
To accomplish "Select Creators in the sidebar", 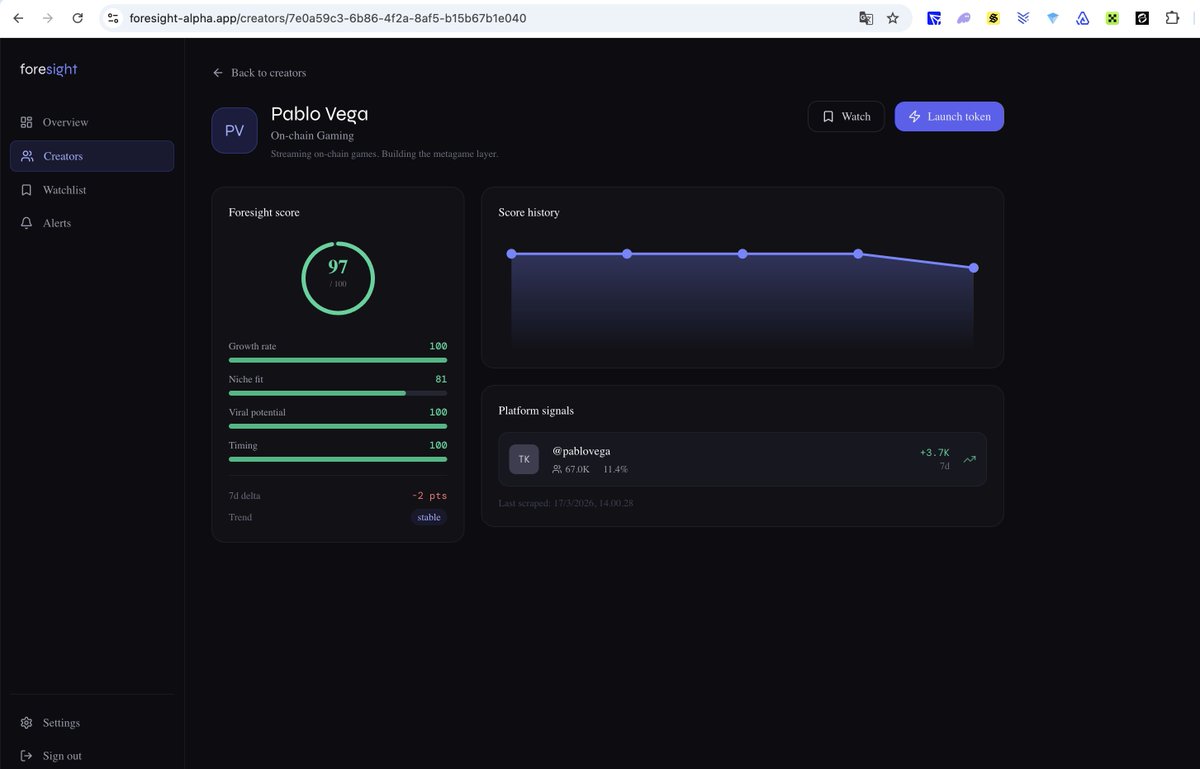I will (92, 156).
